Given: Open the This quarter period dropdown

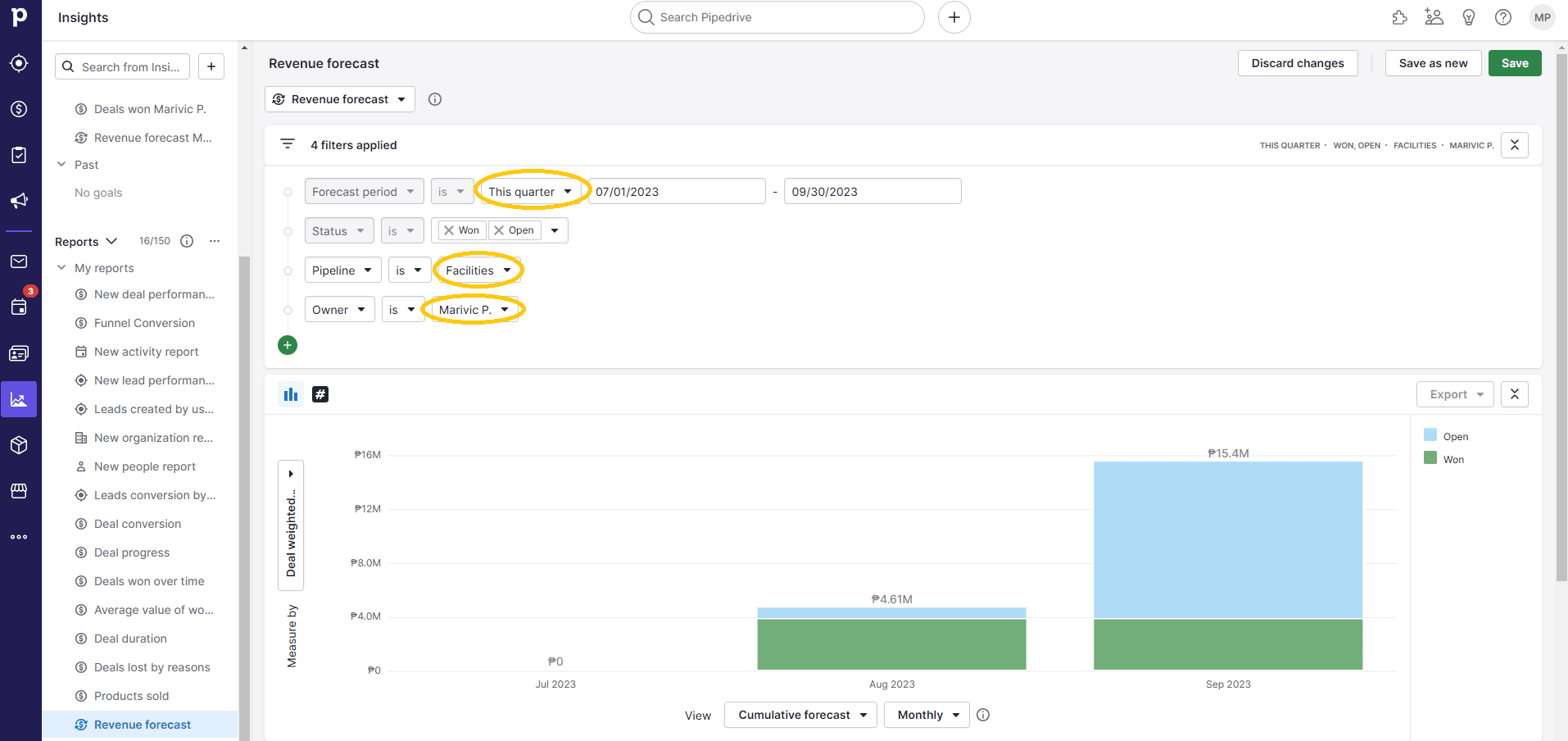Looking at the screenshot, I should [530, 192].
